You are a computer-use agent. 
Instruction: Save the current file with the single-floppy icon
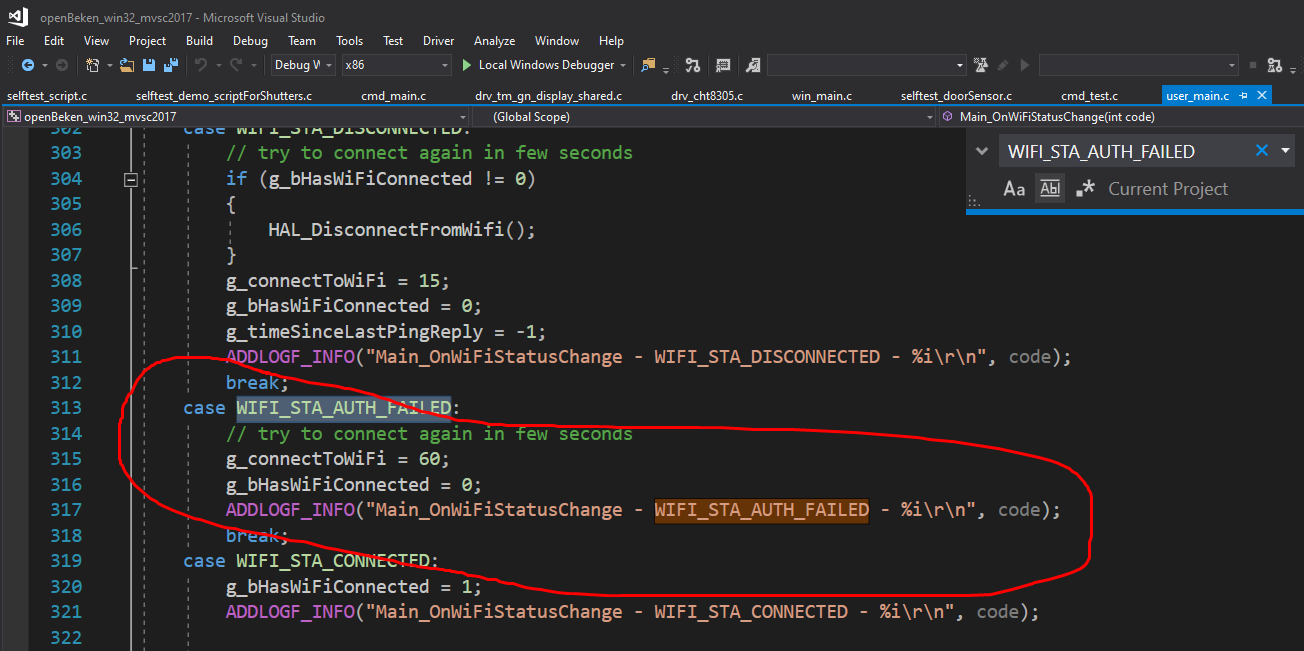pos(149,65)
